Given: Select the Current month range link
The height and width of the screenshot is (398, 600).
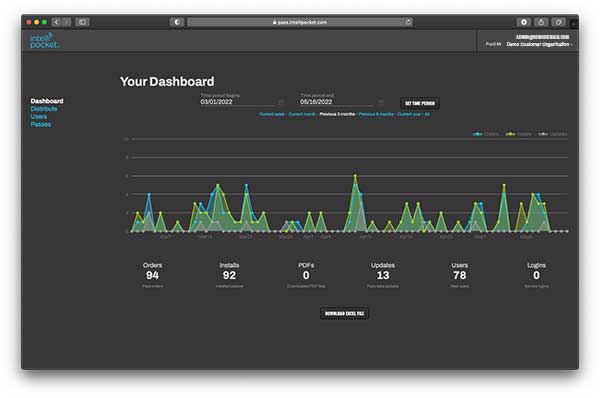Looking at the screenshot, I should 302,114.
